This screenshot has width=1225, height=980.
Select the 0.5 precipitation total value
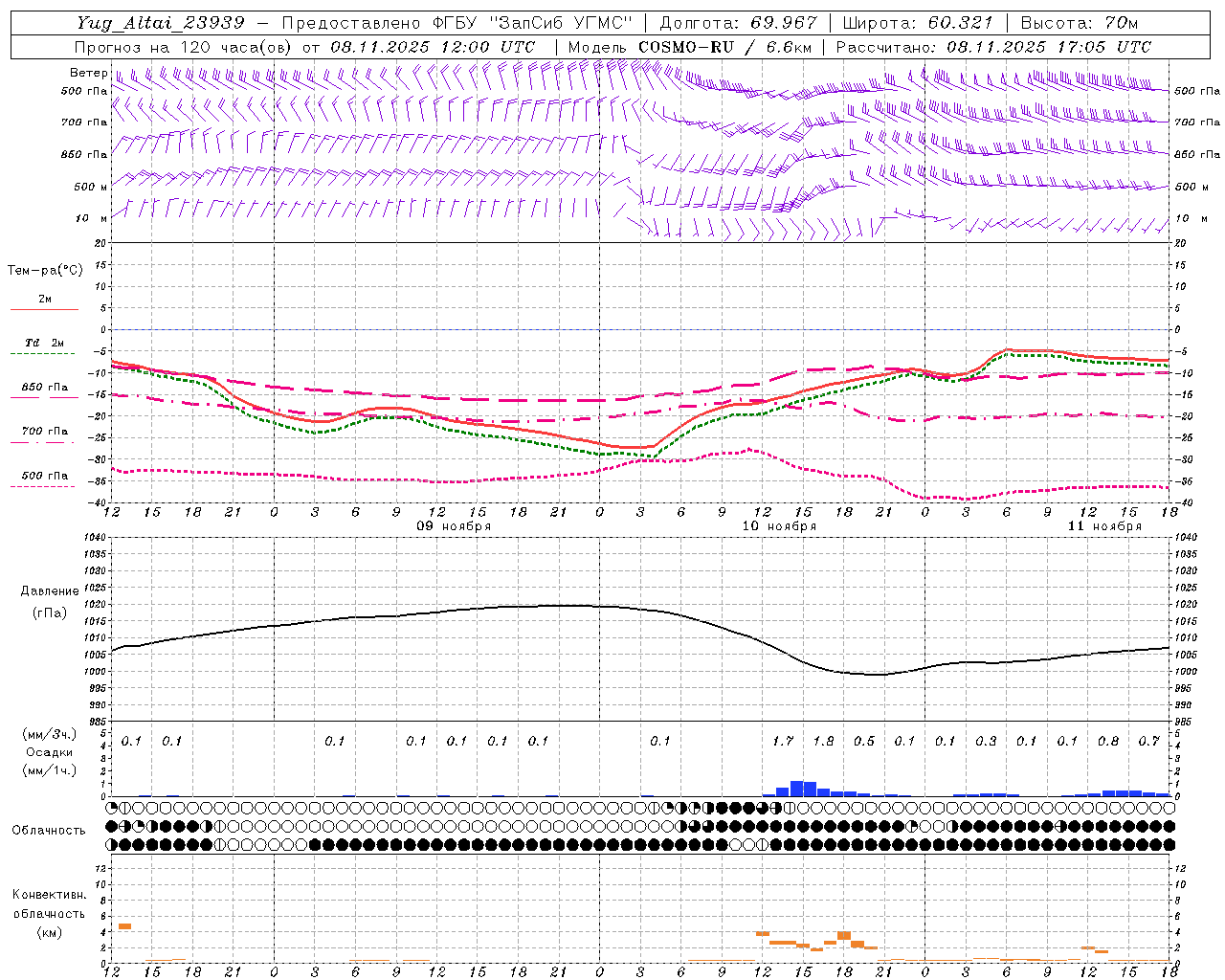(x=864, y=741)
